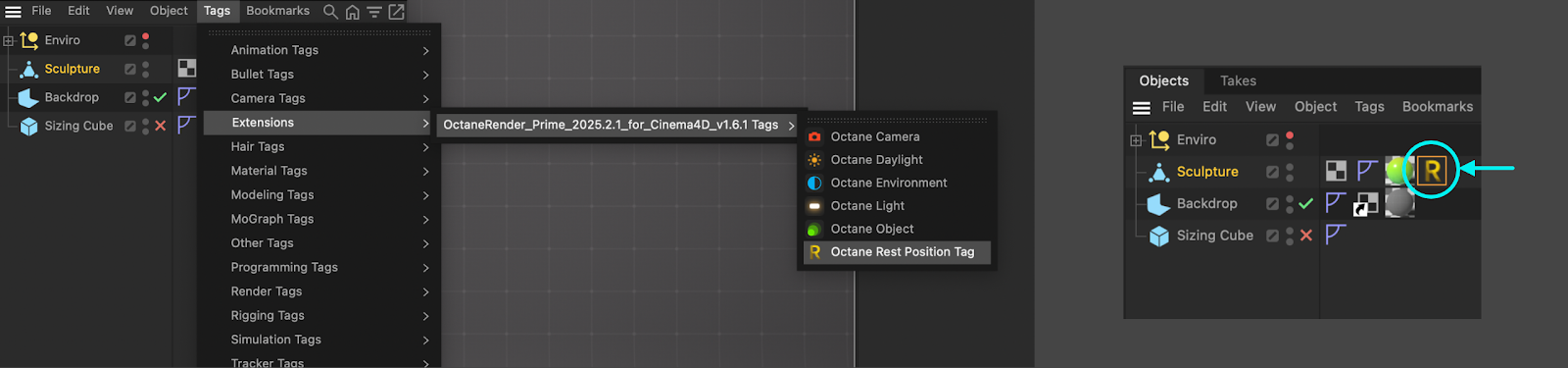1568x368 pixels.
Task: Click Octane Light icon in submenu
Action: point(814,206)
